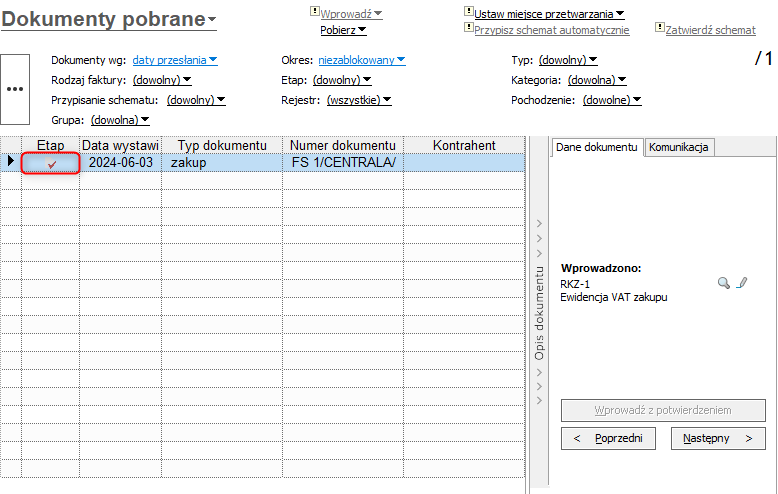Screen dimensions: 778x494
Task: Open the Typ filter dropdown
Action: click(568, 60)
